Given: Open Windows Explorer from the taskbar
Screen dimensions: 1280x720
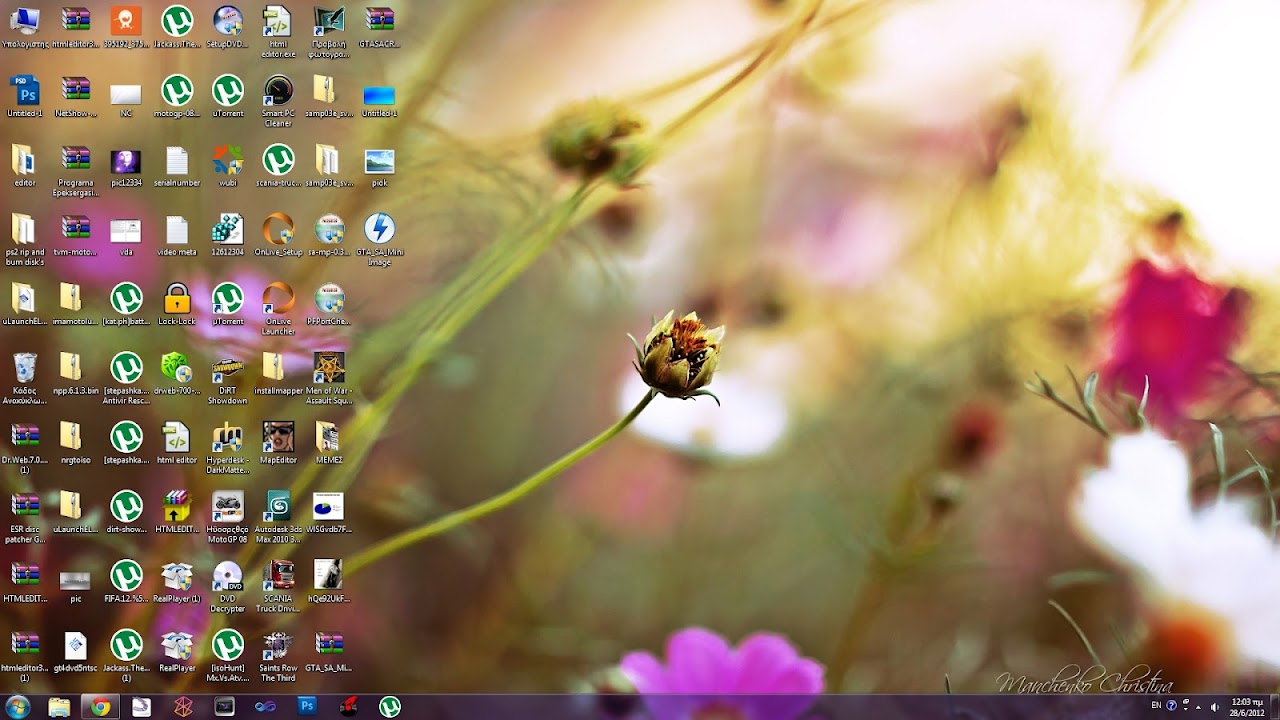Looking at the screenshot, I should (x=59, y=707).
